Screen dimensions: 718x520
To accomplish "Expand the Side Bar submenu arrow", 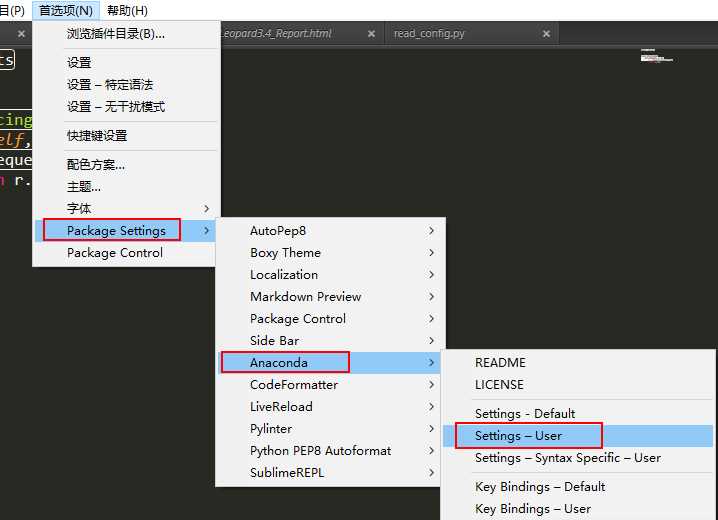I will click(x=431, y=341).
